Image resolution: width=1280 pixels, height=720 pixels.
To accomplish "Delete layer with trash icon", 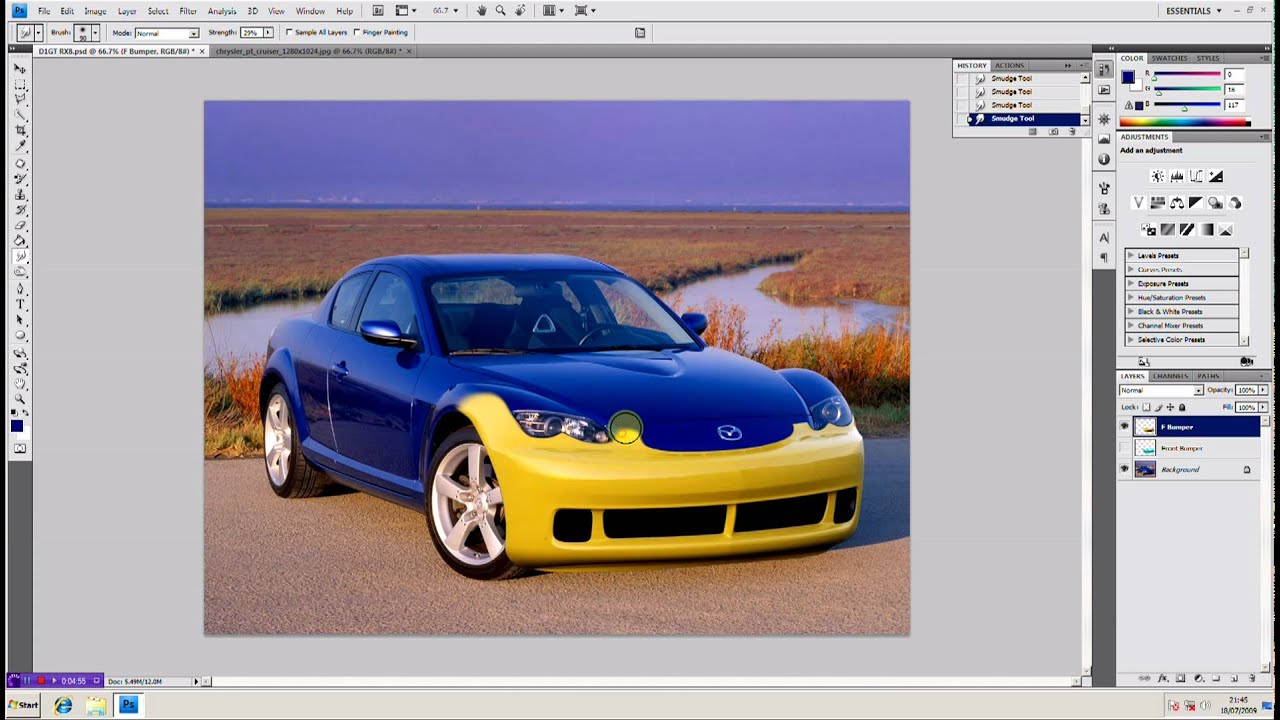I will coord(1251,679).
